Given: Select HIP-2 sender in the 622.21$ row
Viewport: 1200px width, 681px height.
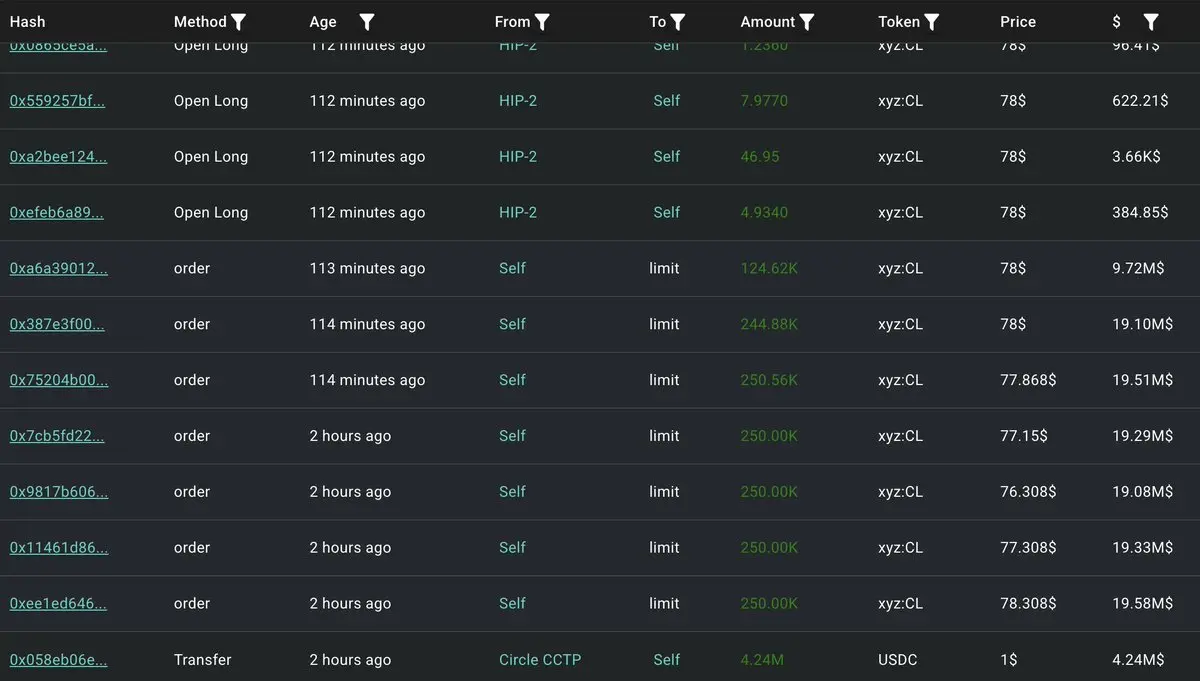Looking at the screenshot, I should [x=518, y=101].
